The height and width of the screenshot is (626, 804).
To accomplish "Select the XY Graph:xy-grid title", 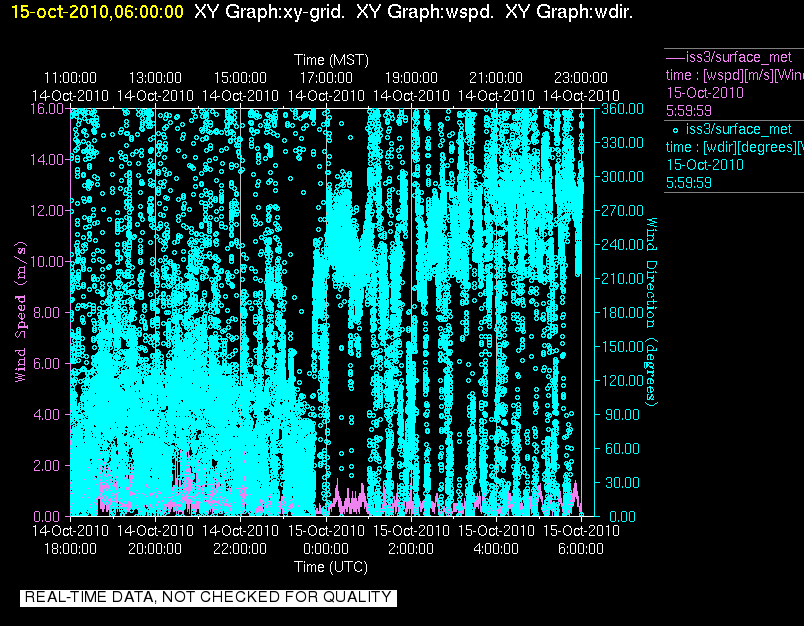I will tap(269, 12).
